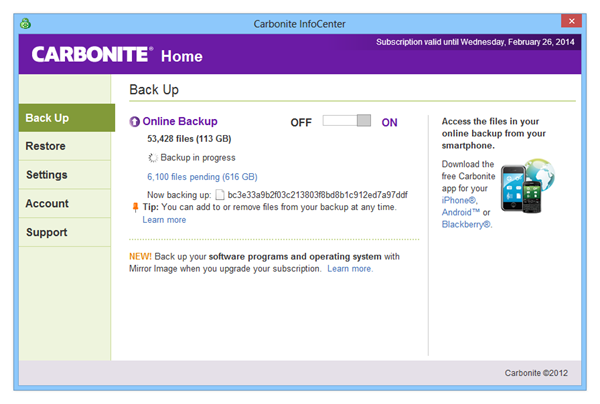Open the iPhone app link
600x404 pixels.
pyautogui.click(x=459, y=200)
